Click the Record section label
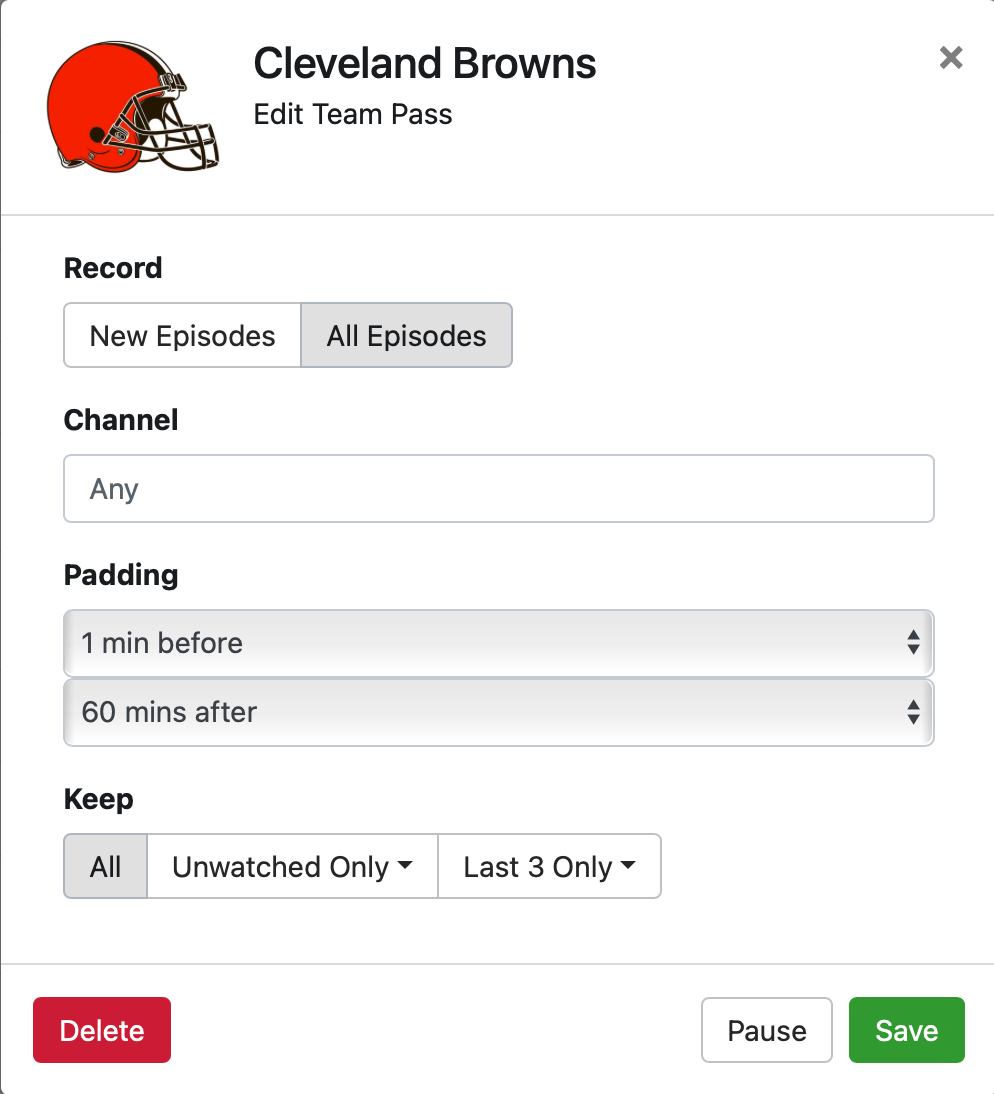The width and height of the screenshot is (994, 1094). [113, 268]
